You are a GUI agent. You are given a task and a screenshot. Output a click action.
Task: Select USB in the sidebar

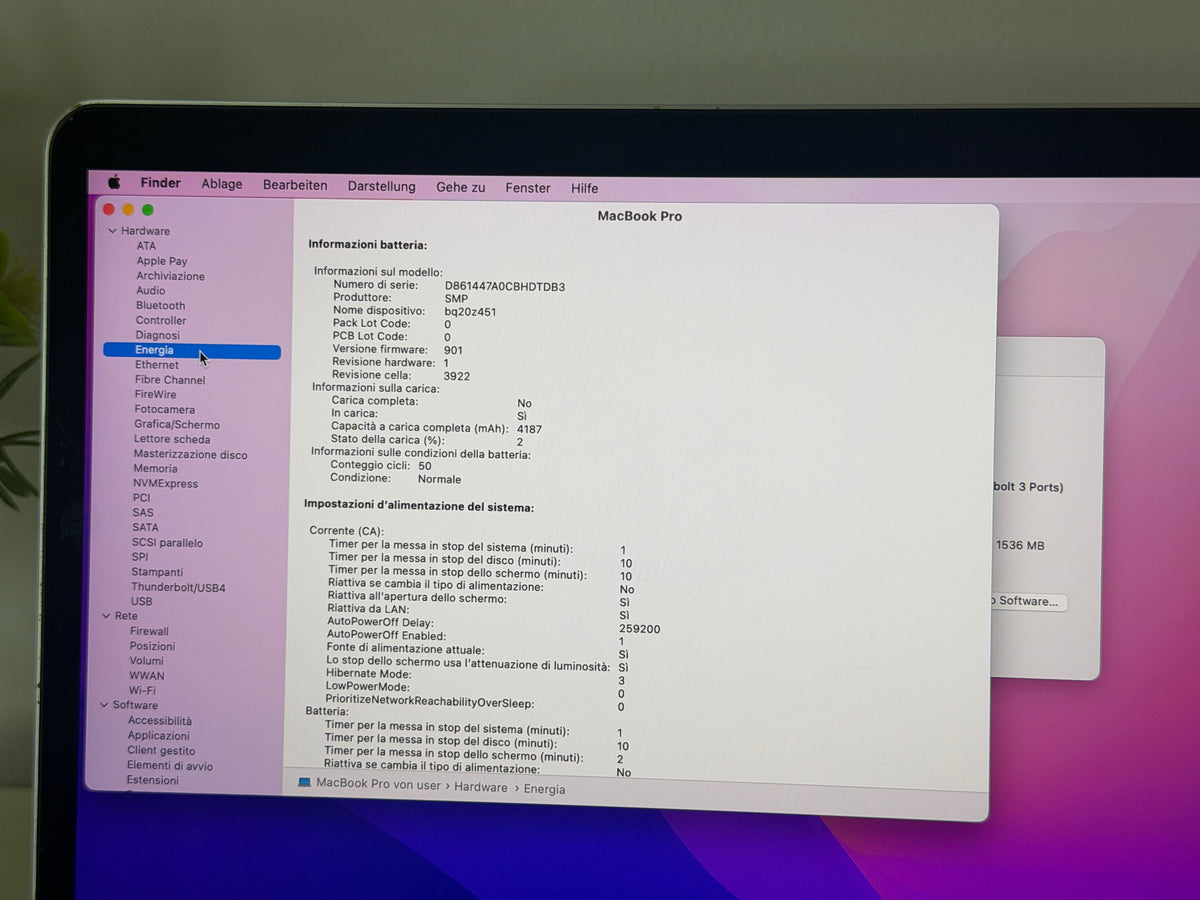pos(142,602)
